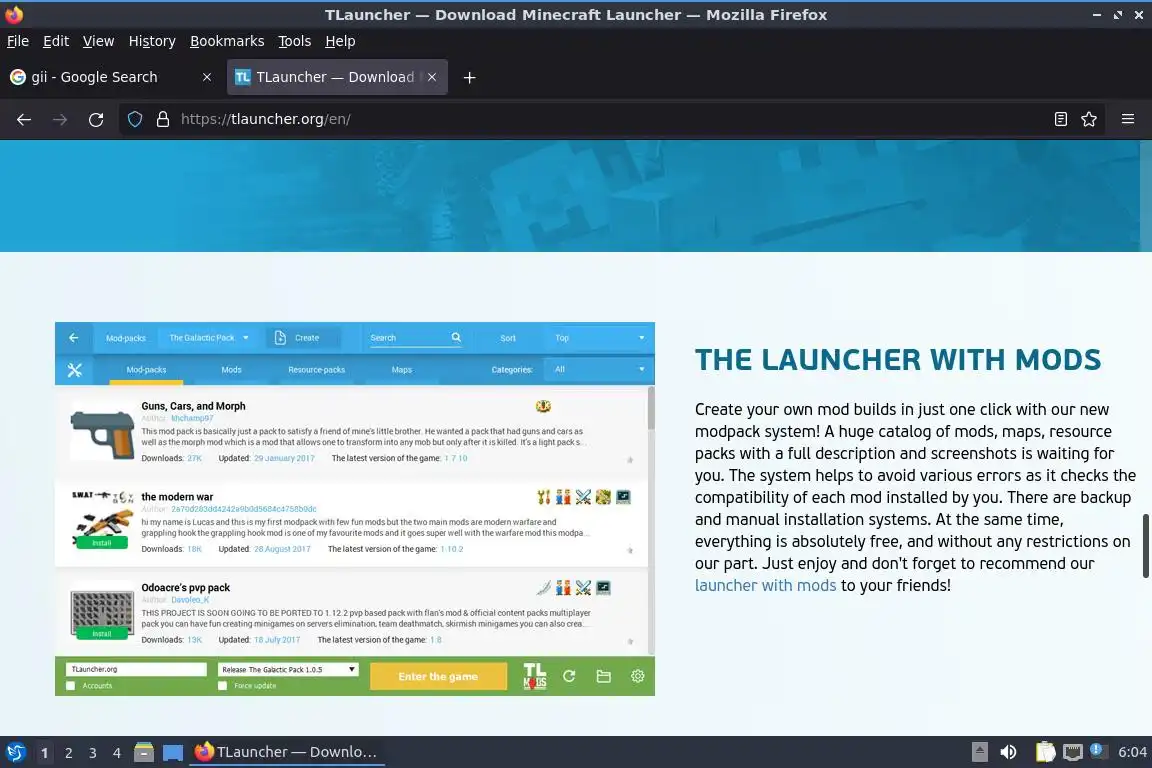Select the underlined Mod-packs tab

point(146,370)
